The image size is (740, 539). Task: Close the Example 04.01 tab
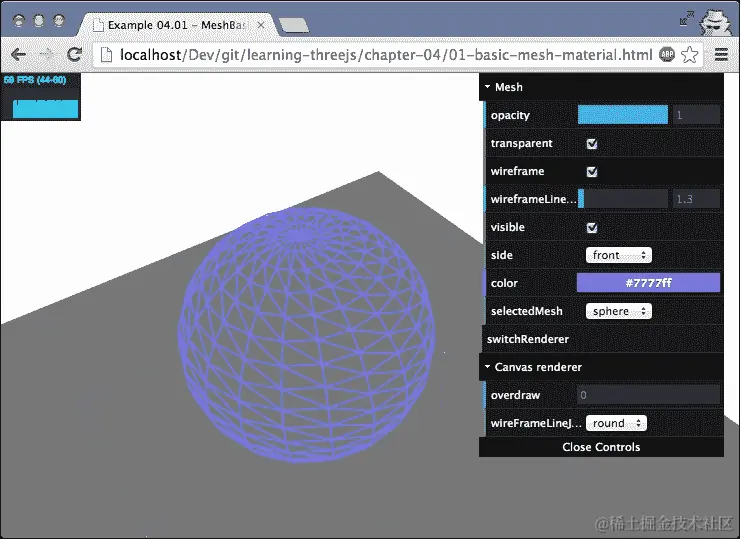[261, 25]
